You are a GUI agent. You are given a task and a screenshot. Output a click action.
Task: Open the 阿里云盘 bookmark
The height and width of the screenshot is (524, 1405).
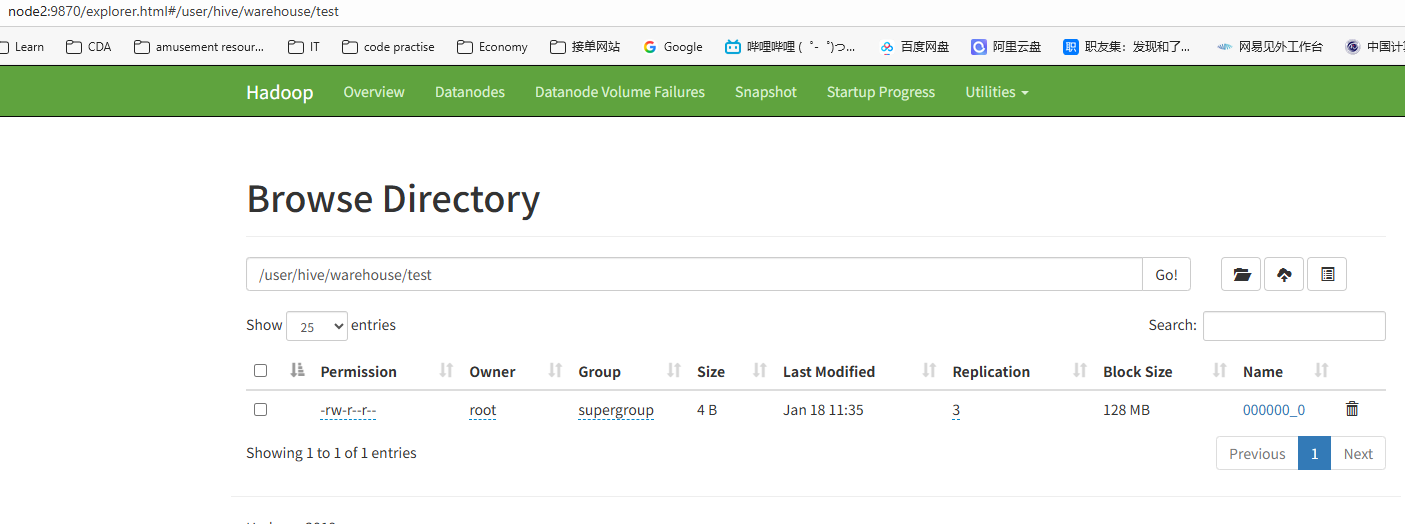pyautogui.click(x=1006, y=46)
